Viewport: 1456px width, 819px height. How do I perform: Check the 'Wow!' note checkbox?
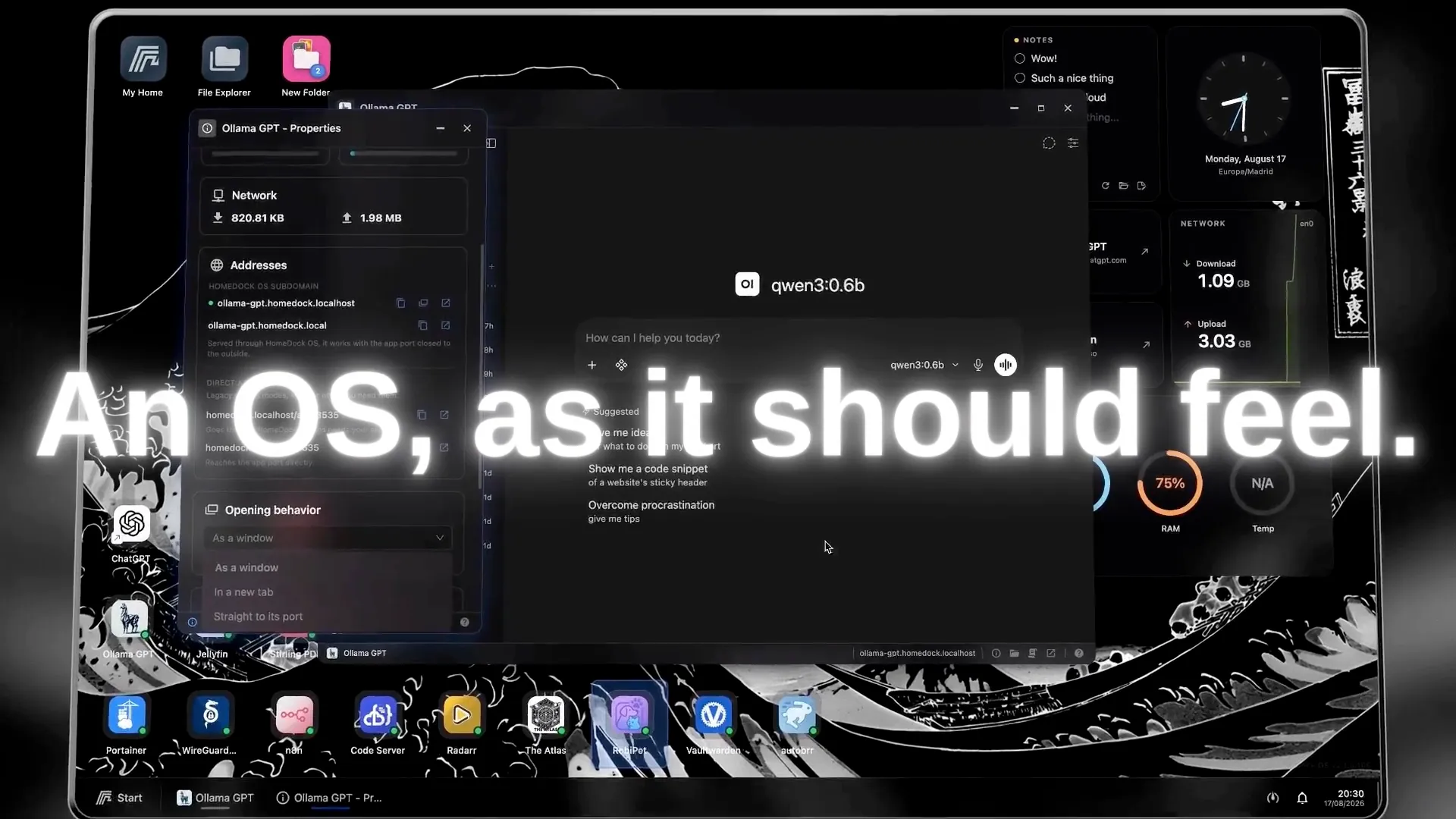tap(1020, 58)
